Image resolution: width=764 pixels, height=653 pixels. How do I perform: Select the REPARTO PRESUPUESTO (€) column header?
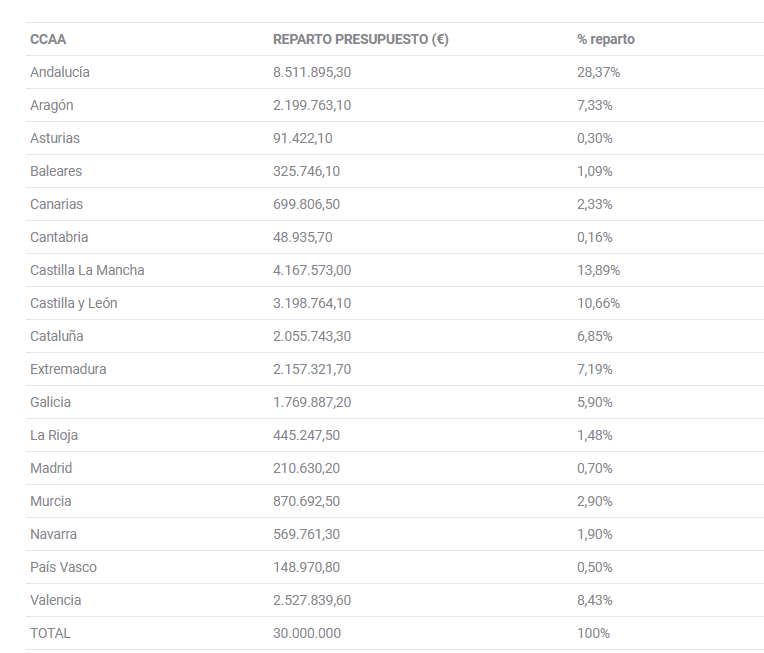[x=361, y=39]
